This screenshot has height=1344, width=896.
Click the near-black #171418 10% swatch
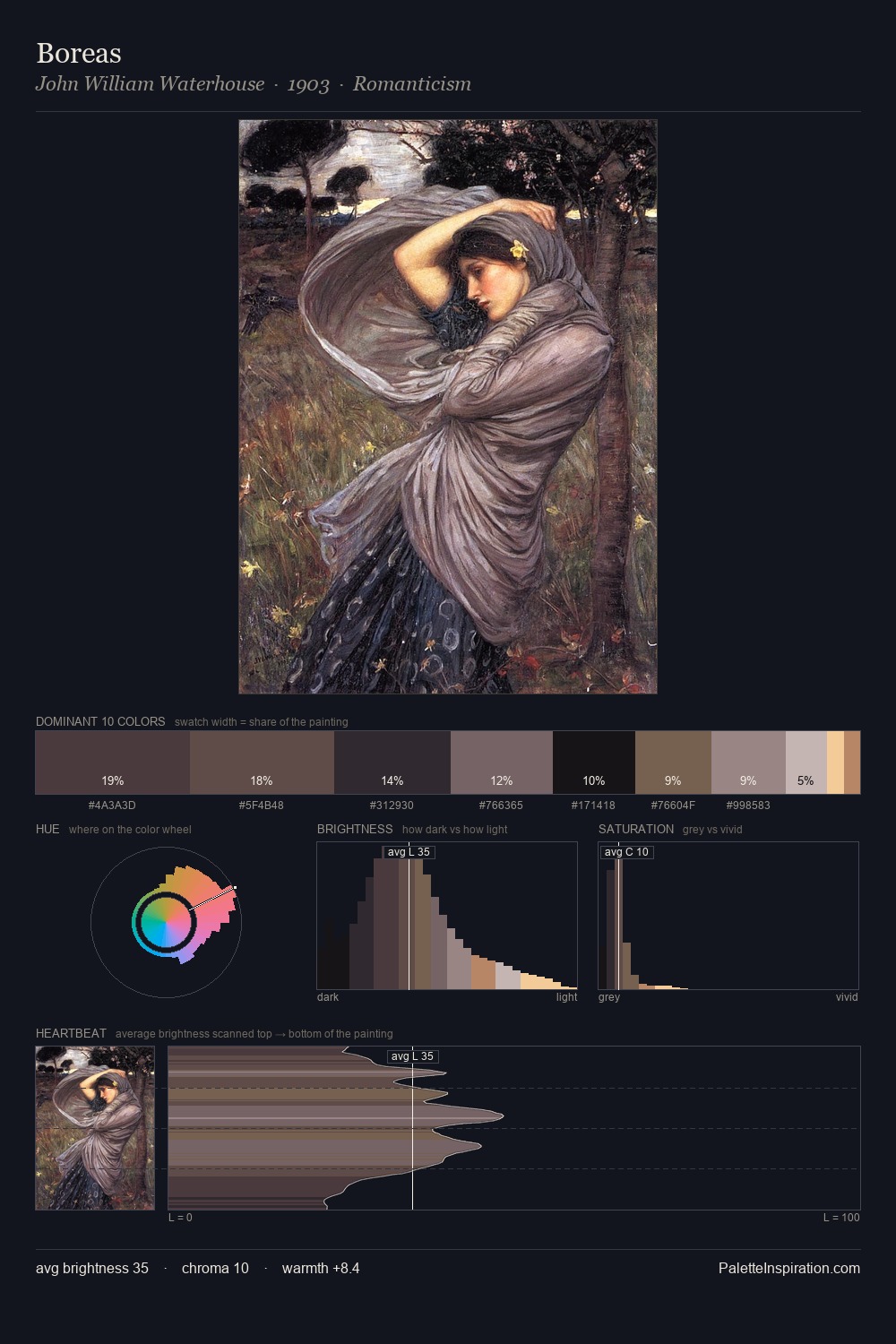click(594, 762)
